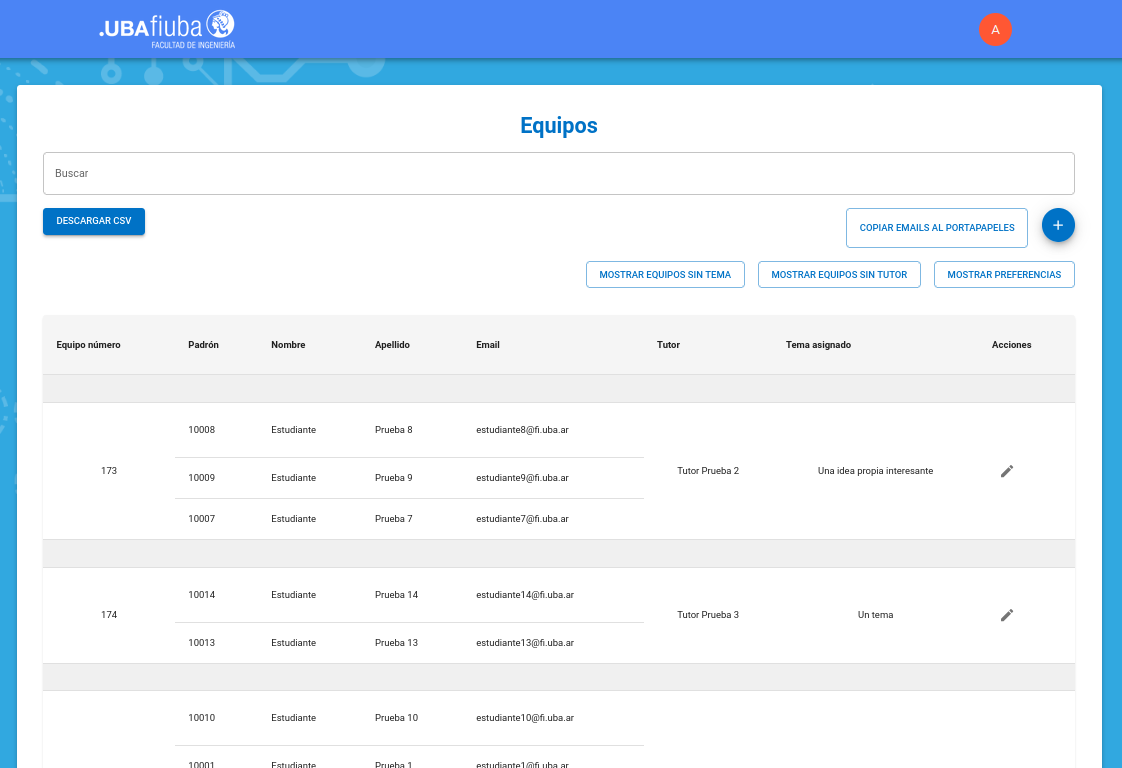Click the Email column header
Screen dimensions: 1122x768
click(487, 345)
